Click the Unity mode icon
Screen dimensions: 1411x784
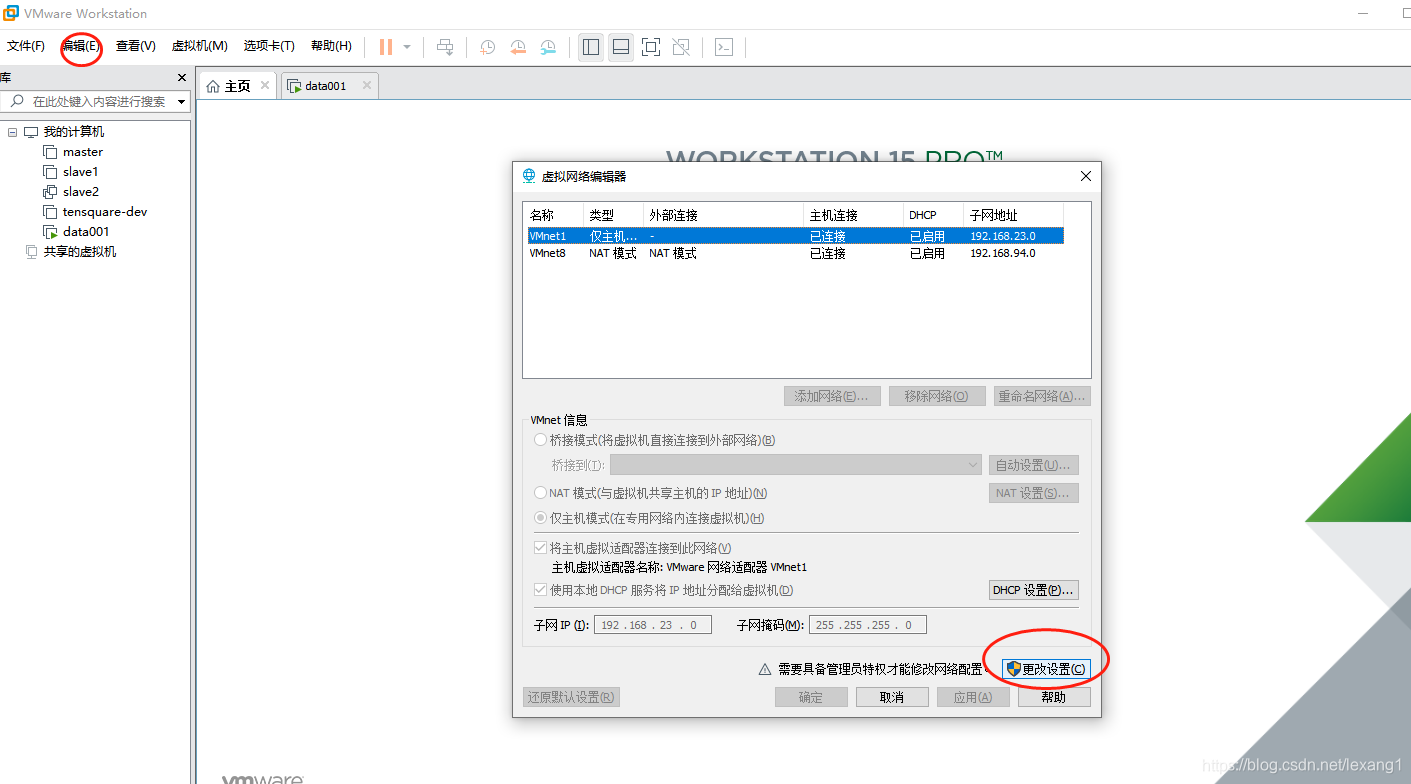681,46
